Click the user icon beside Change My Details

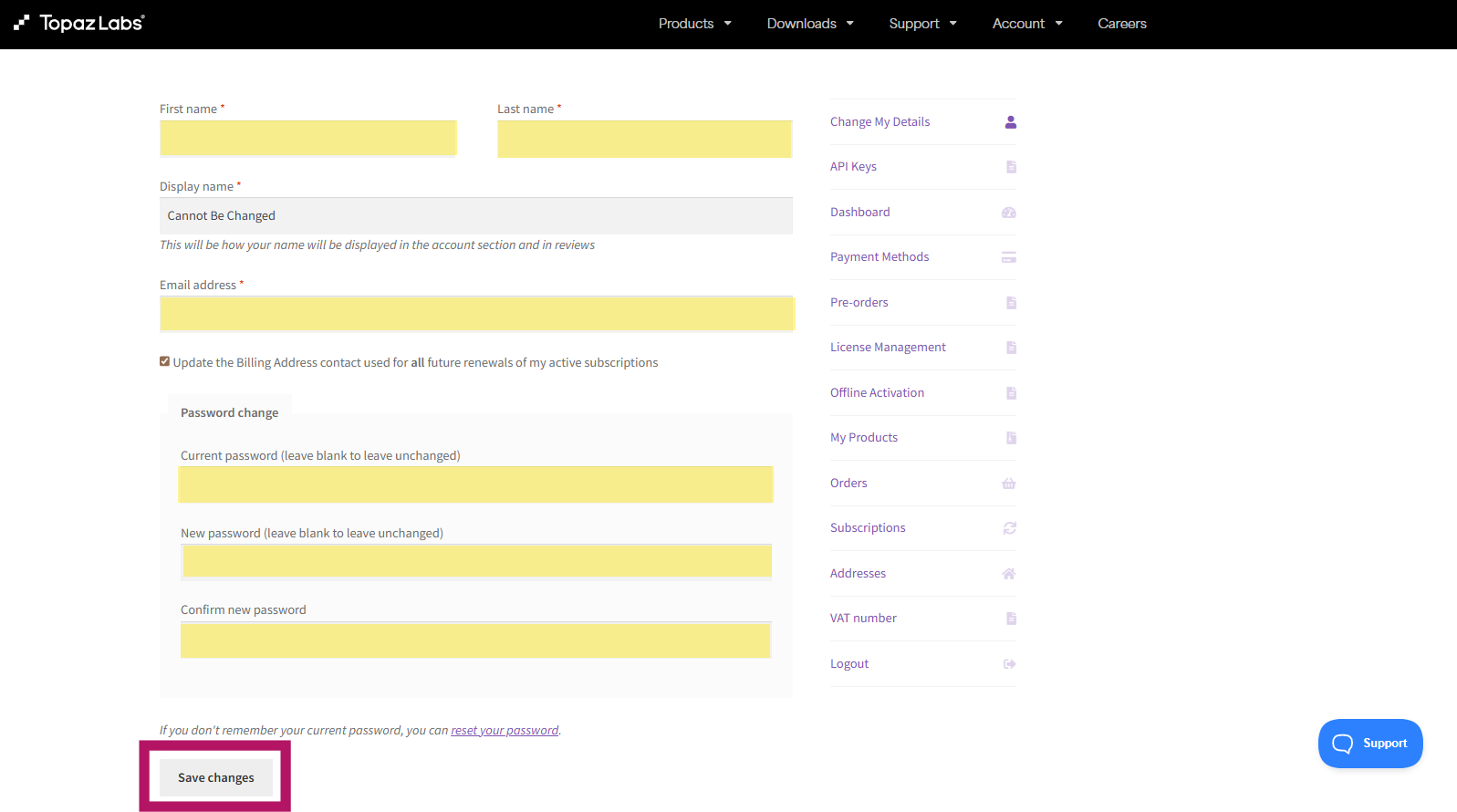[x=1010, y=122]
